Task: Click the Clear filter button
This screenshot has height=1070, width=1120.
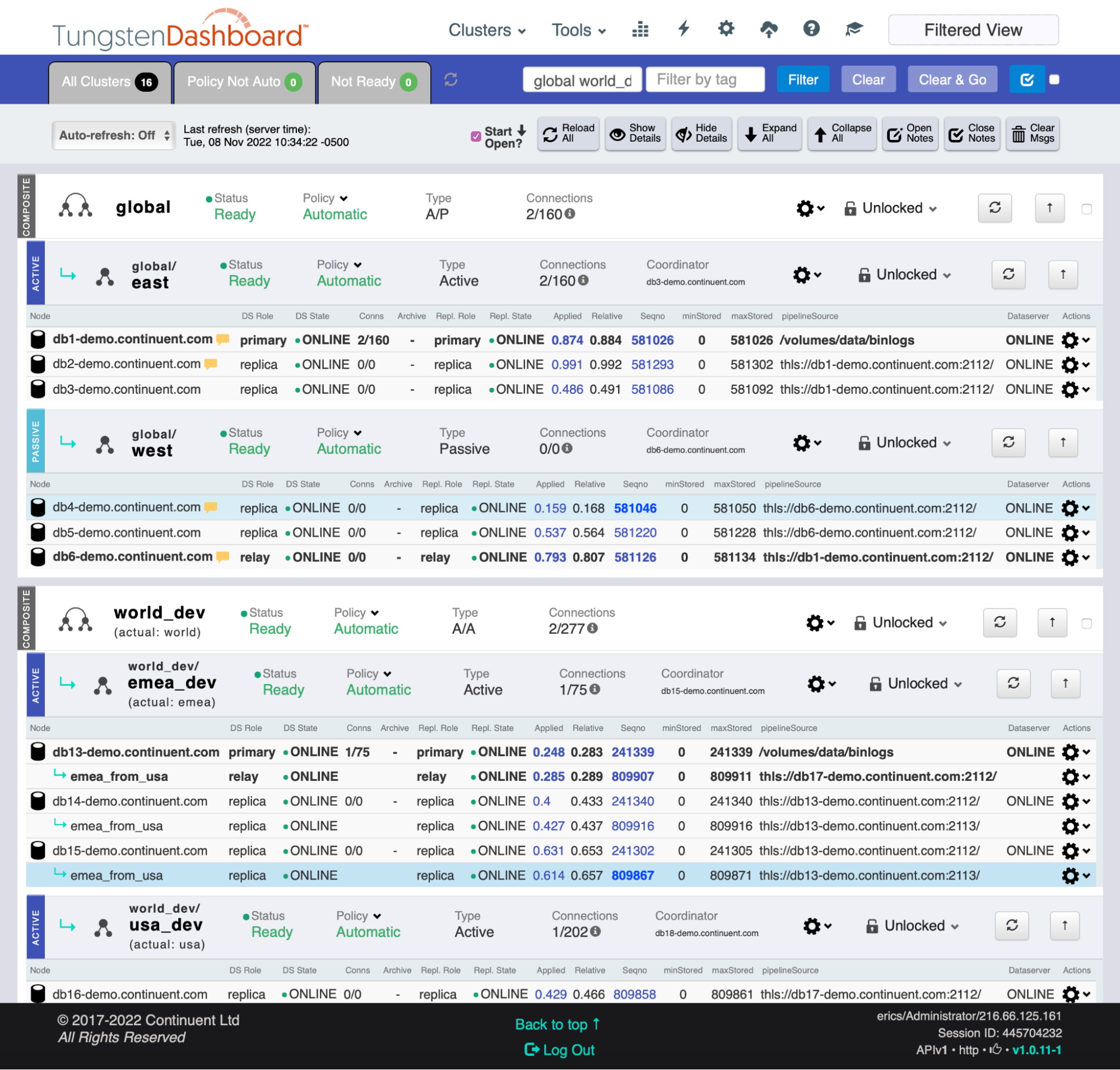Action: point(868,80)
